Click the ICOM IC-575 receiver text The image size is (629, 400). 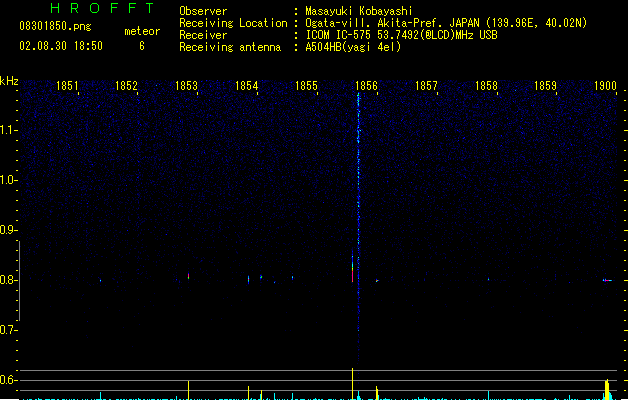(401, 35)
